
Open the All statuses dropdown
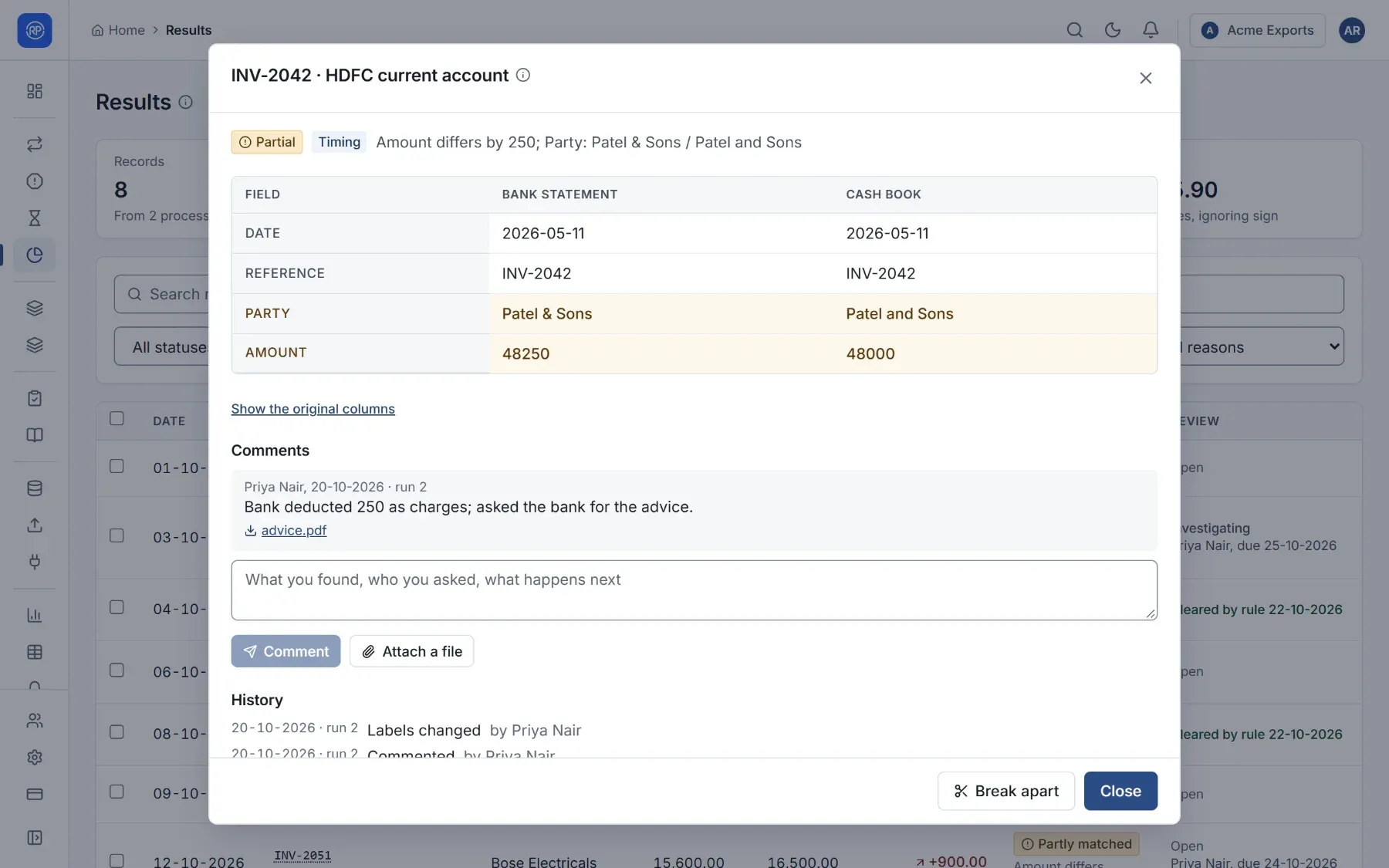[162, 346]
